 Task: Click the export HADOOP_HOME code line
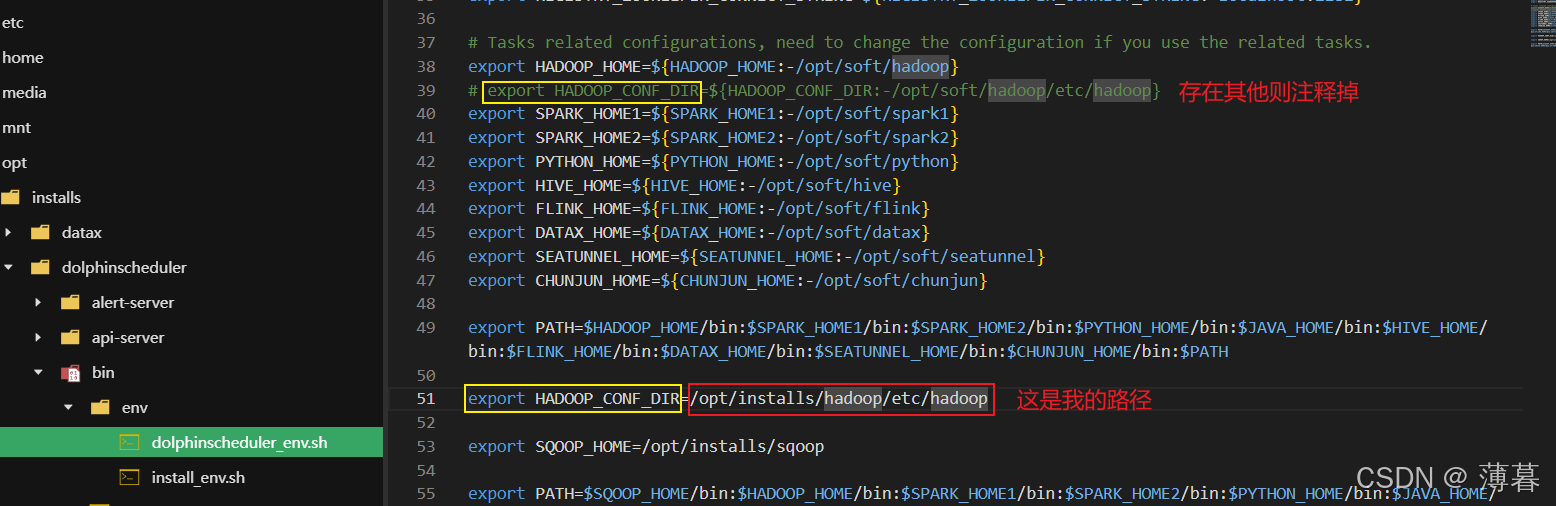(714, 66)
